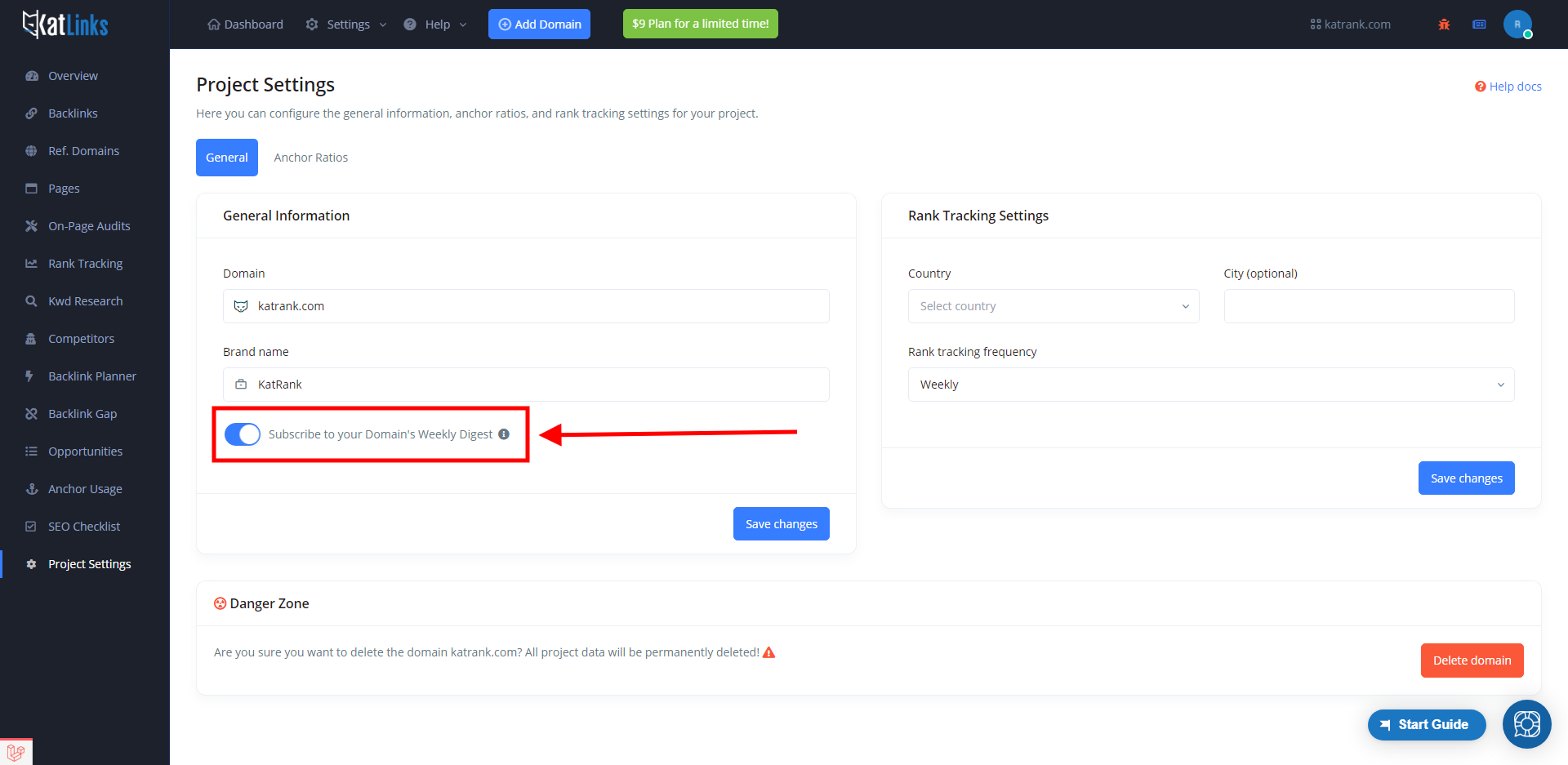Click the SEO Checklist checkmark icon
The image size is (1568, 765).
tap(31, 527)
